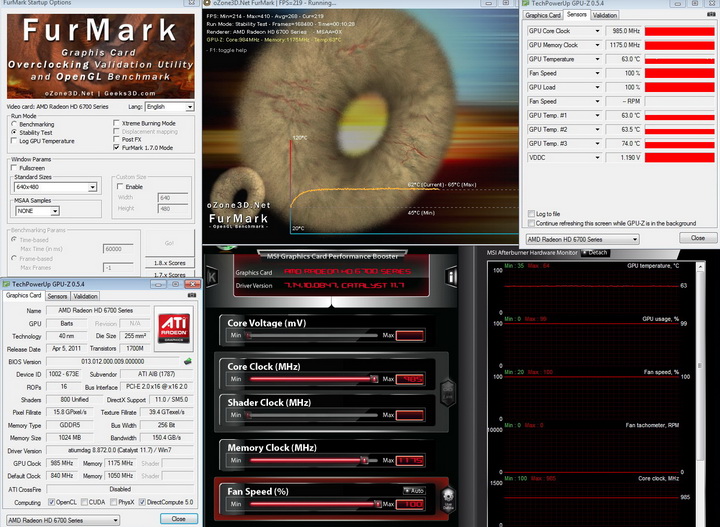
Task: Expand the first Fan Speed sensor dropdown
Action: click(x=597, y=73)
